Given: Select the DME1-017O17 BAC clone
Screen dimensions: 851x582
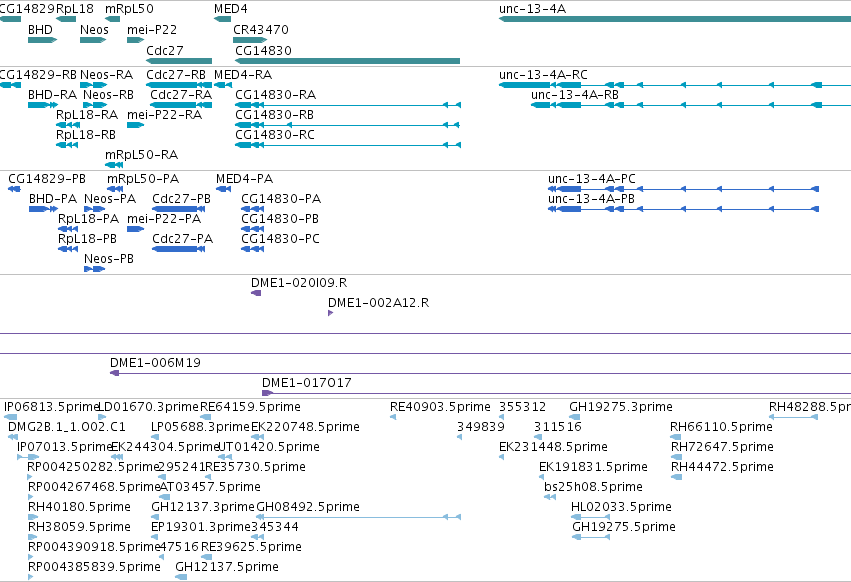Looking at the screenshot, I should [x=556, y=393].
